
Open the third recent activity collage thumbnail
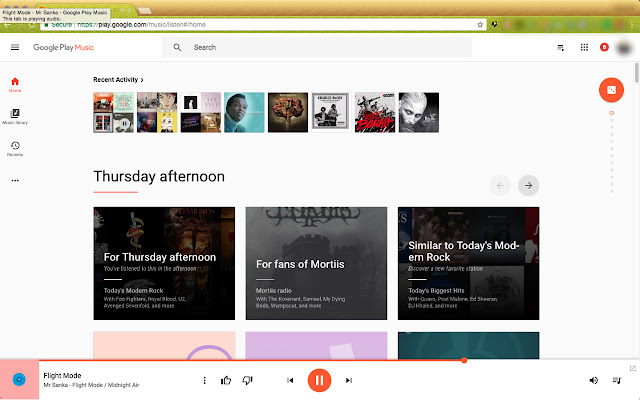click(201, 113)
